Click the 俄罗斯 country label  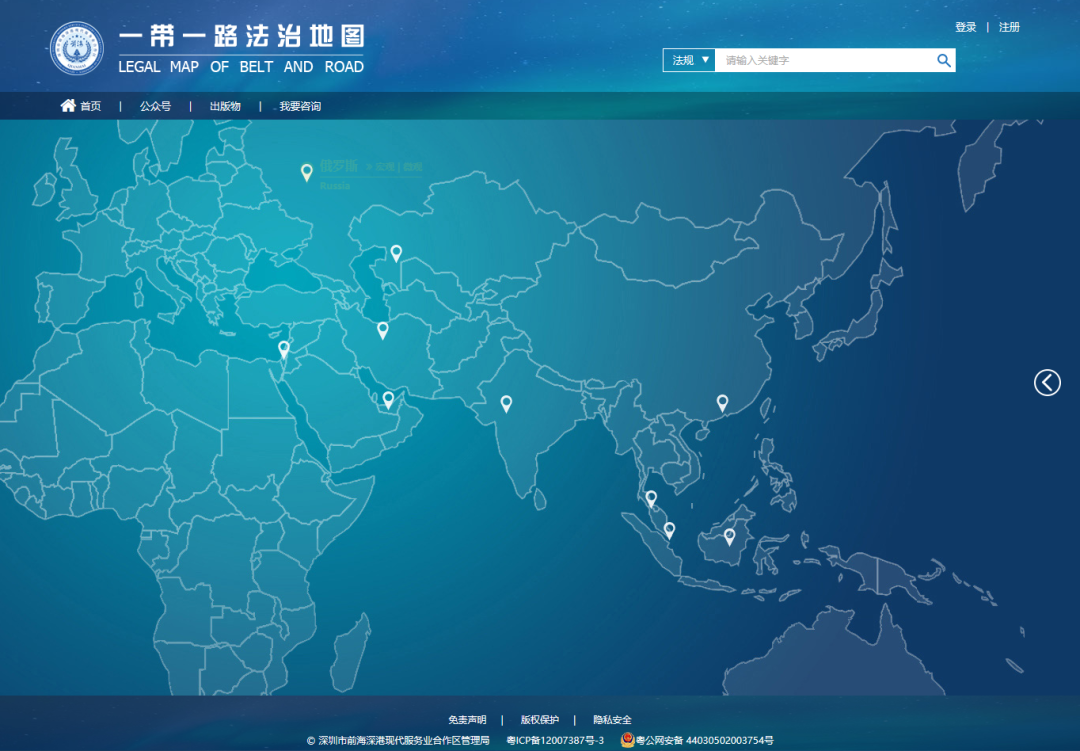(339, 165)
